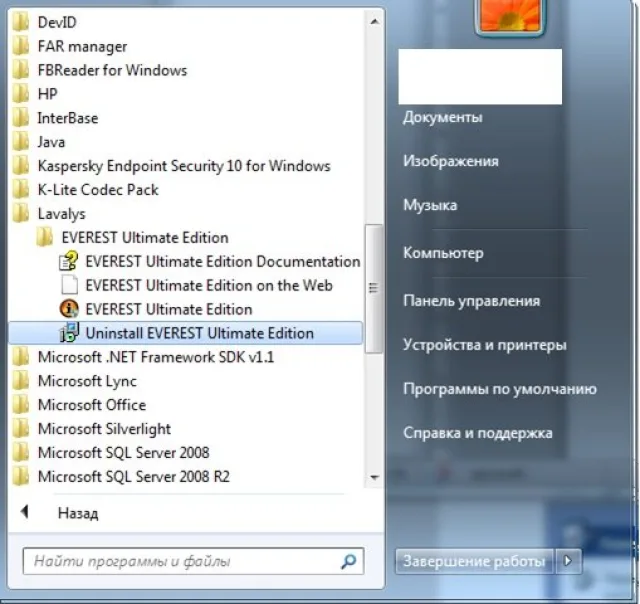
Task: Open the Документы link
Action: point(442,117)
